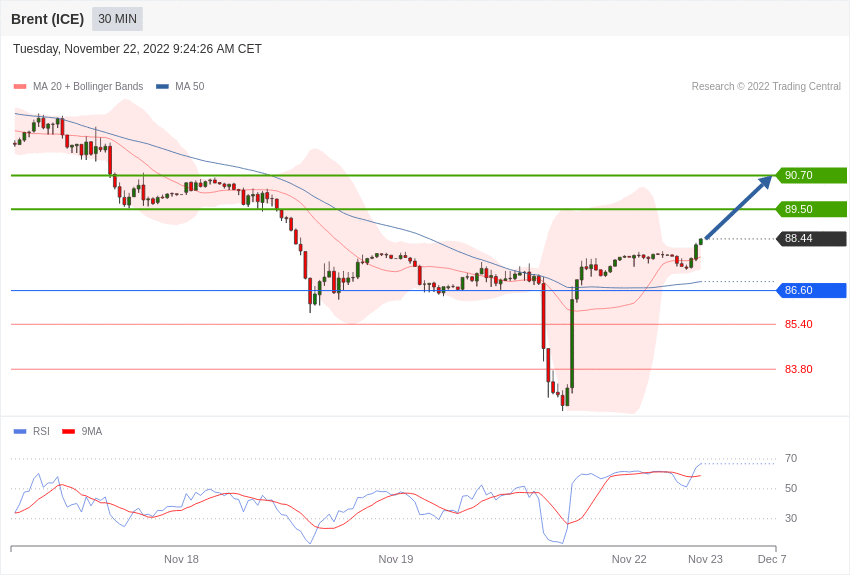Screen dimensions: 850x576
Task: Click the RSI 50 level value
Action: point(791,489)
